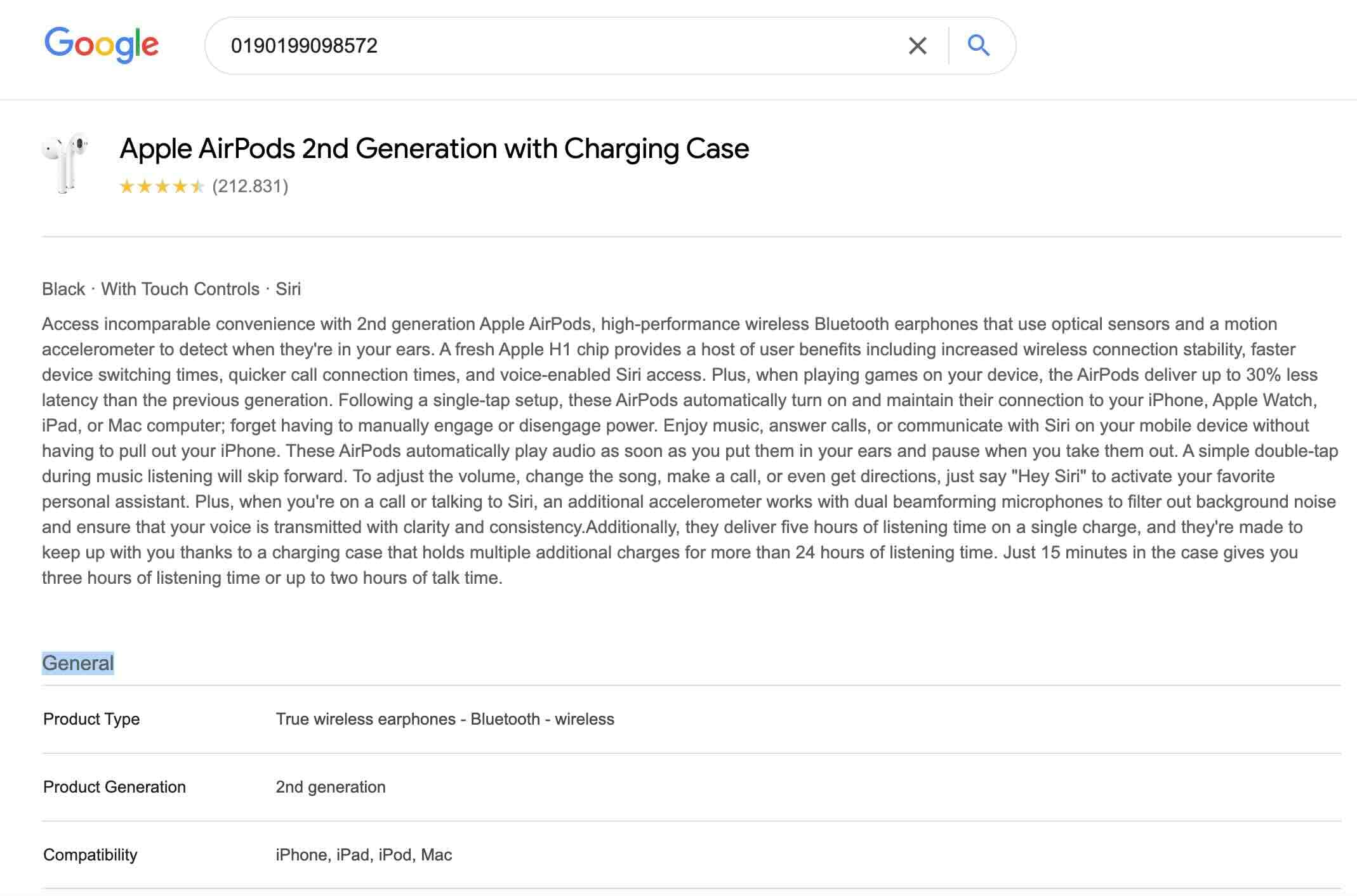Click the "2nd generation" value text
1357x896 pixels.
(x=330, y=787)
